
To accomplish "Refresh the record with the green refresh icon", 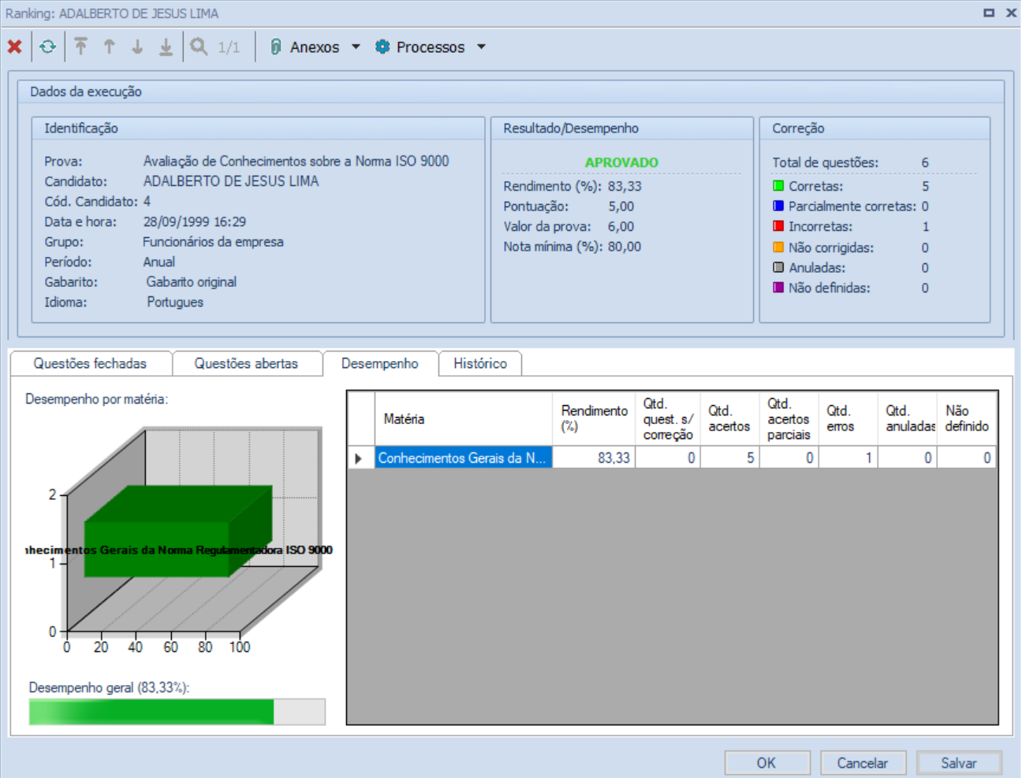I will coord(48,47).
